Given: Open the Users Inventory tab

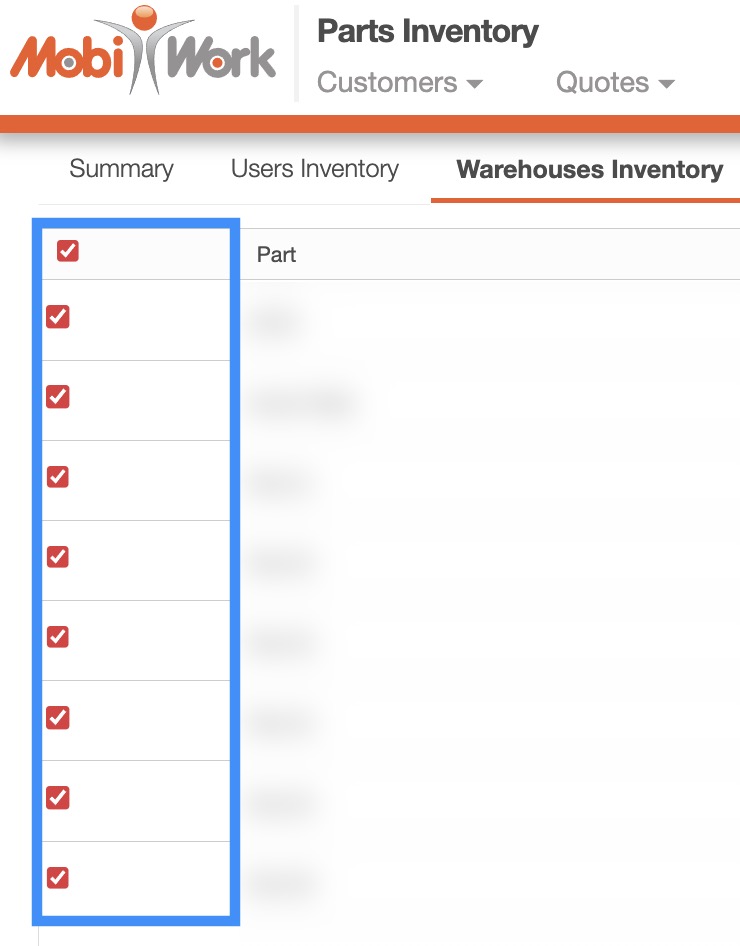Looking at the screenshot, I should pyautogui.click(x=315, y=169).
